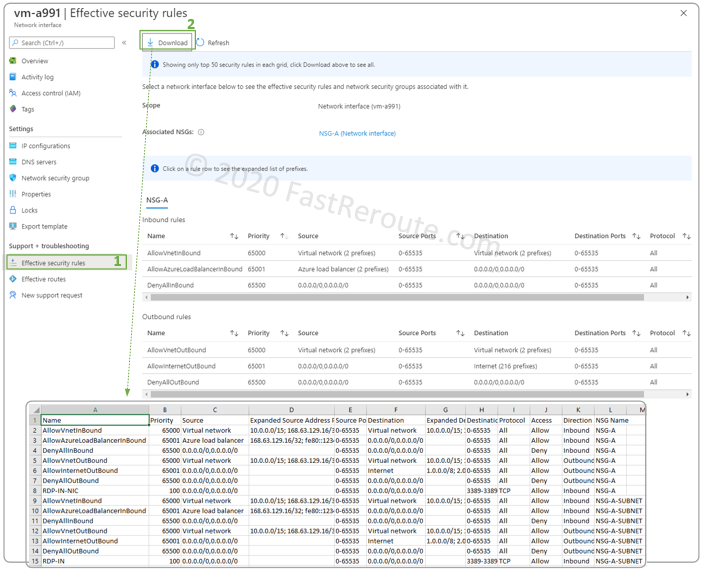Open Network security group page
This screenshot has height=571, width=702.
pyautogui.click(x=55, y=178)
